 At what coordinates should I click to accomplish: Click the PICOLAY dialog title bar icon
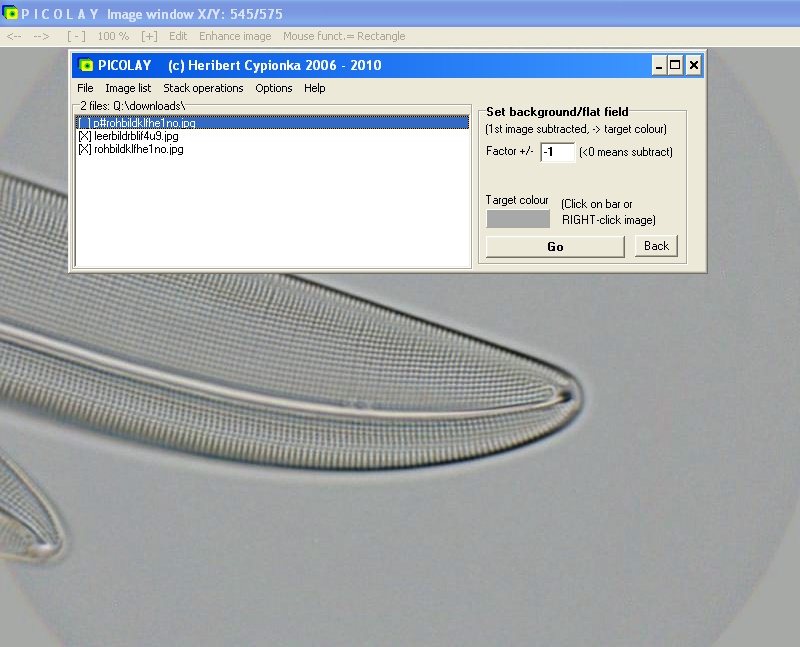[x=87, y=66]
